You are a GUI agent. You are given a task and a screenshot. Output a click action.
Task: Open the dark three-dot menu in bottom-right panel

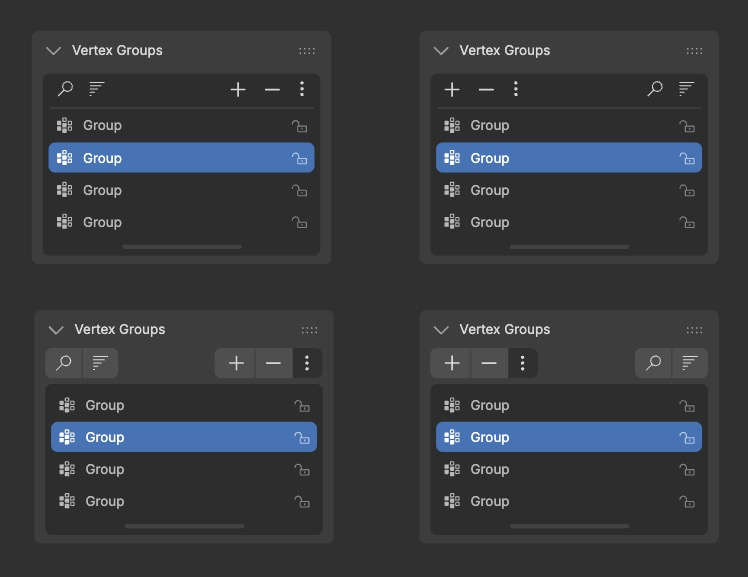(x=523, y=363)
